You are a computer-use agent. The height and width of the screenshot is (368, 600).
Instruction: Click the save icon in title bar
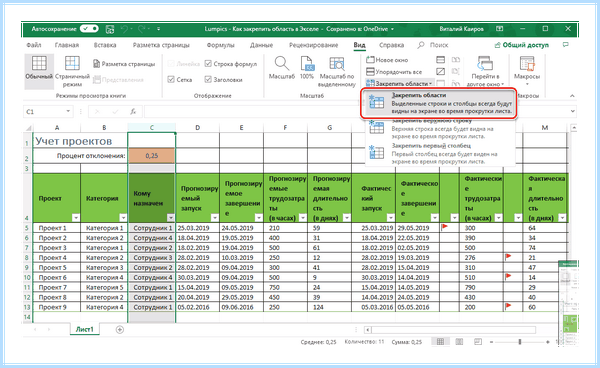point(110,29)
